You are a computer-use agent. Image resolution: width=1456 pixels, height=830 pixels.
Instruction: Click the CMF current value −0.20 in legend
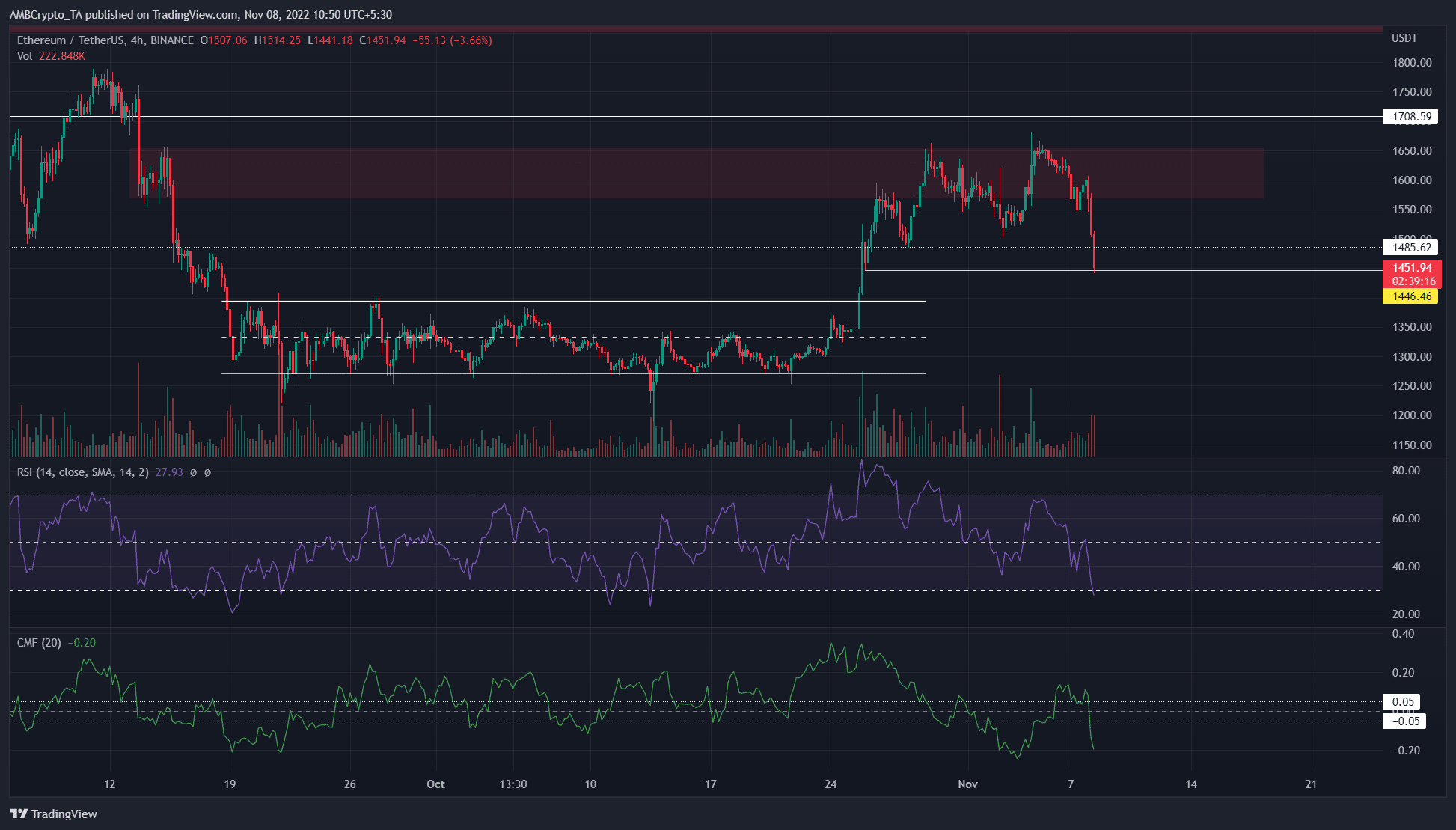point(82,643)
